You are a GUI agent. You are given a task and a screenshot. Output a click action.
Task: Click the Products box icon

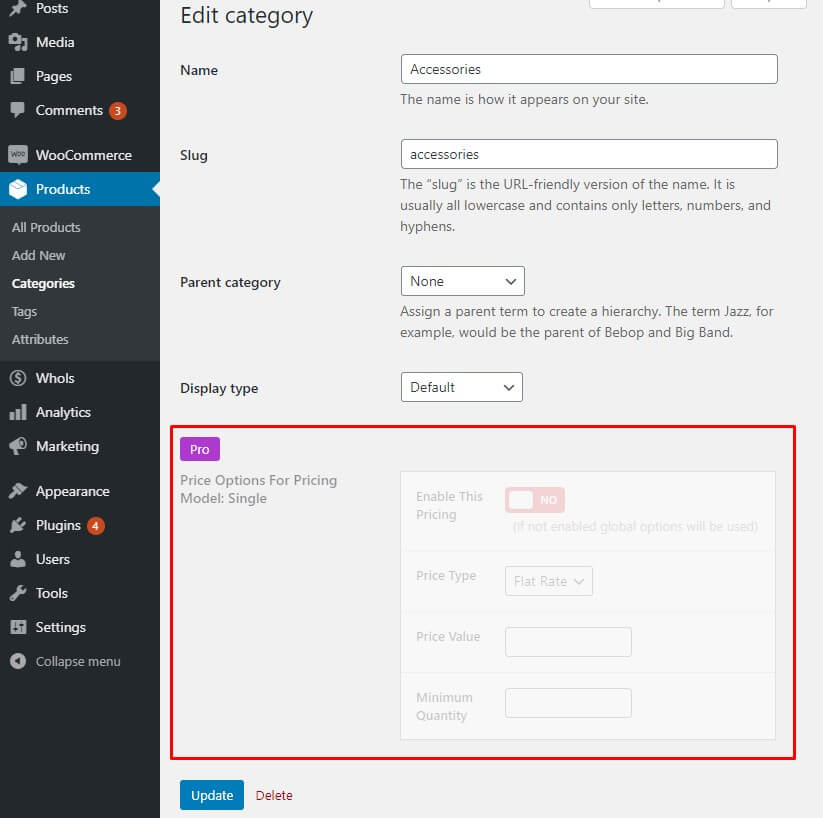18,189
